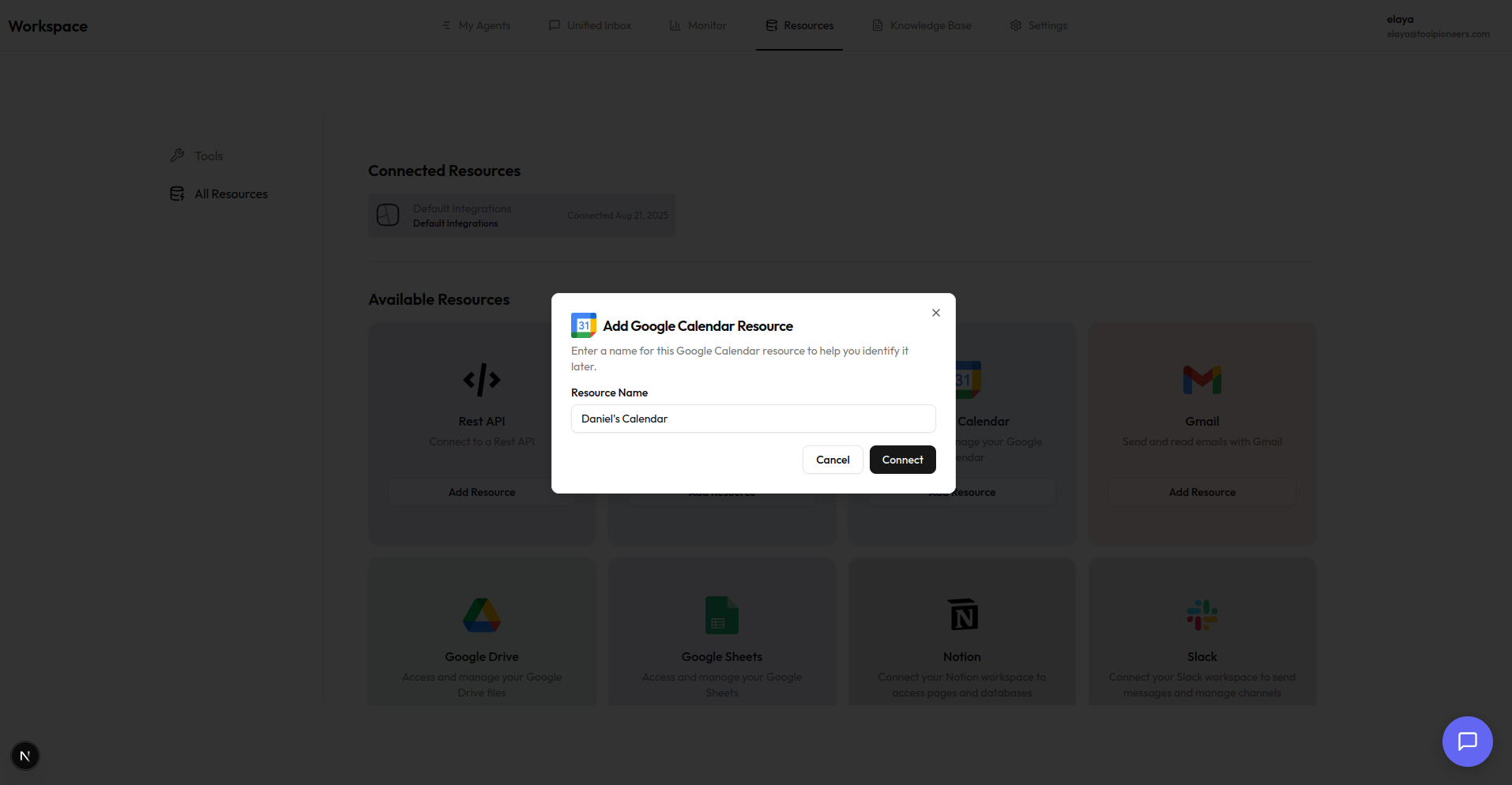
Task: Click the Google Drive icon
Action: (x=482, y=615)
